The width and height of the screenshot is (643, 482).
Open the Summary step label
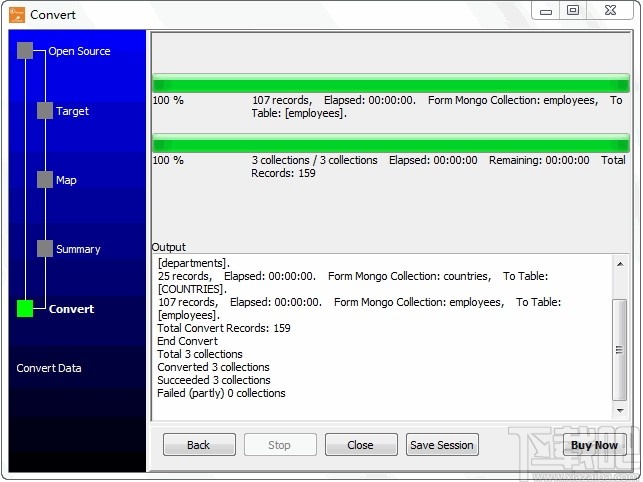click(x=78, y=249)
